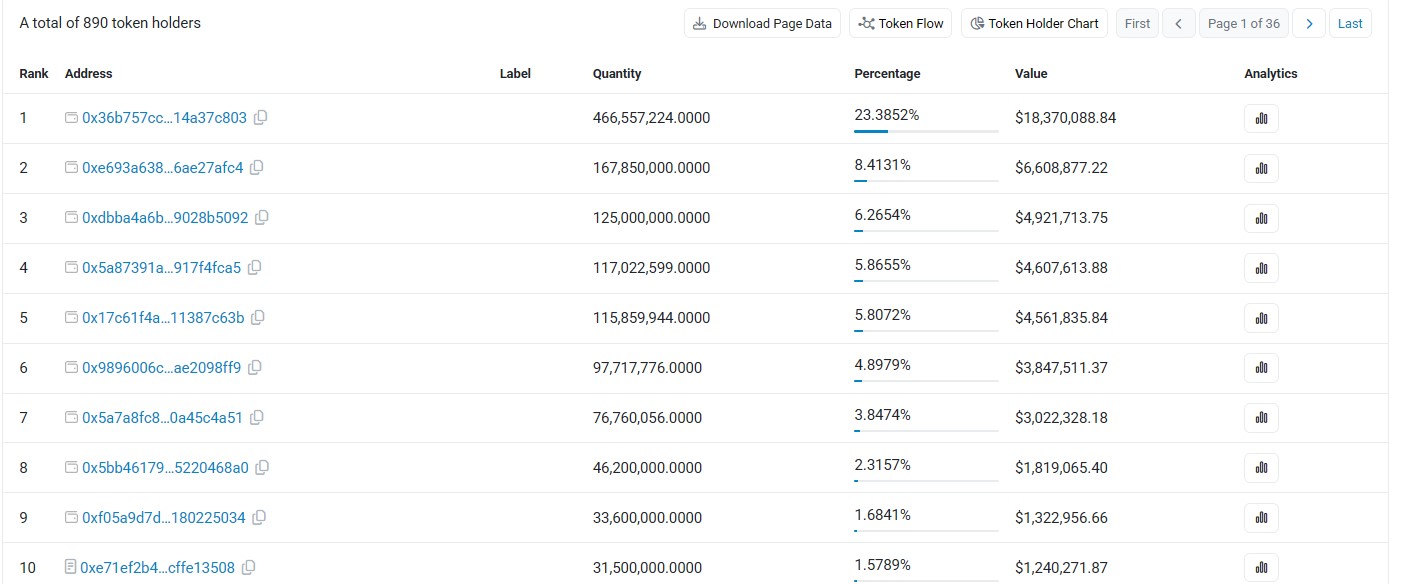The width and height of the screenshot is (1405, 584).
Task: Click the Percentage column header
Action: point(887,74)
